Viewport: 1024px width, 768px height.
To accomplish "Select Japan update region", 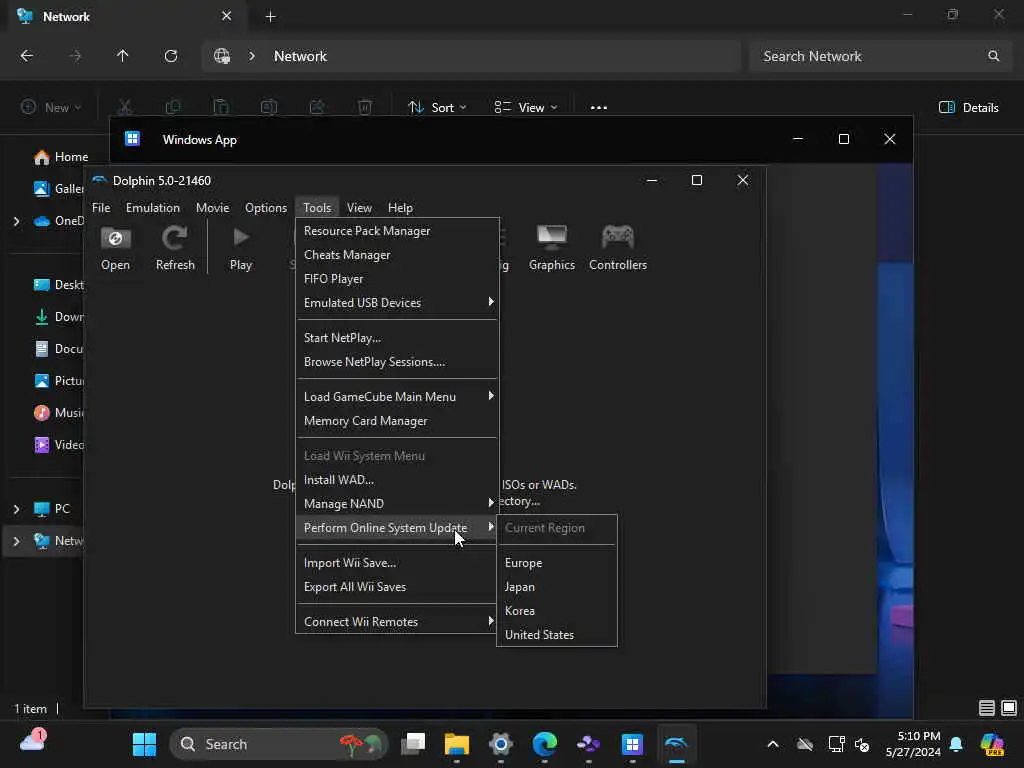I will click(x=556, y=587).
